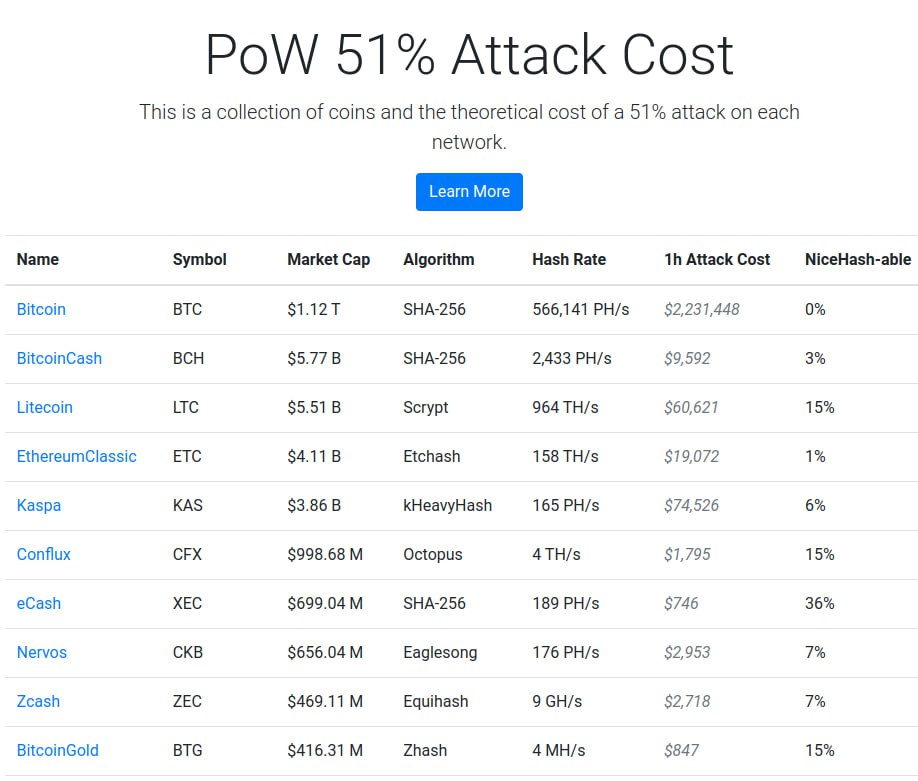Click the PoW 51% Attack Cost heading

click(469, 55)
